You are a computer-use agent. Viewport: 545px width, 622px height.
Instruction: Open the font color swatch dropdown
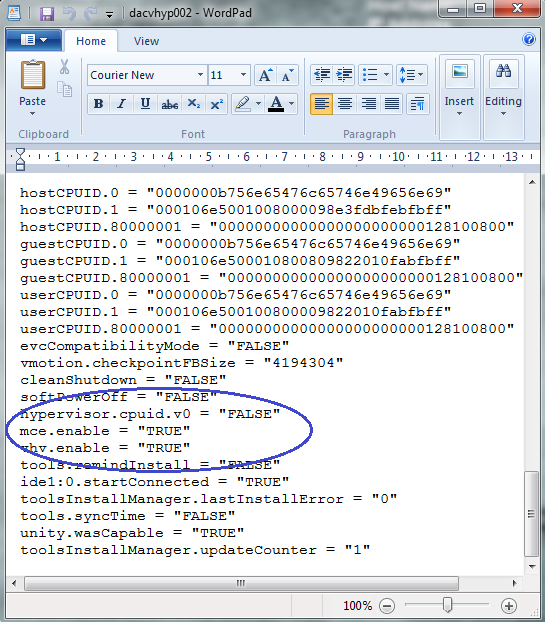coord(292,104)
